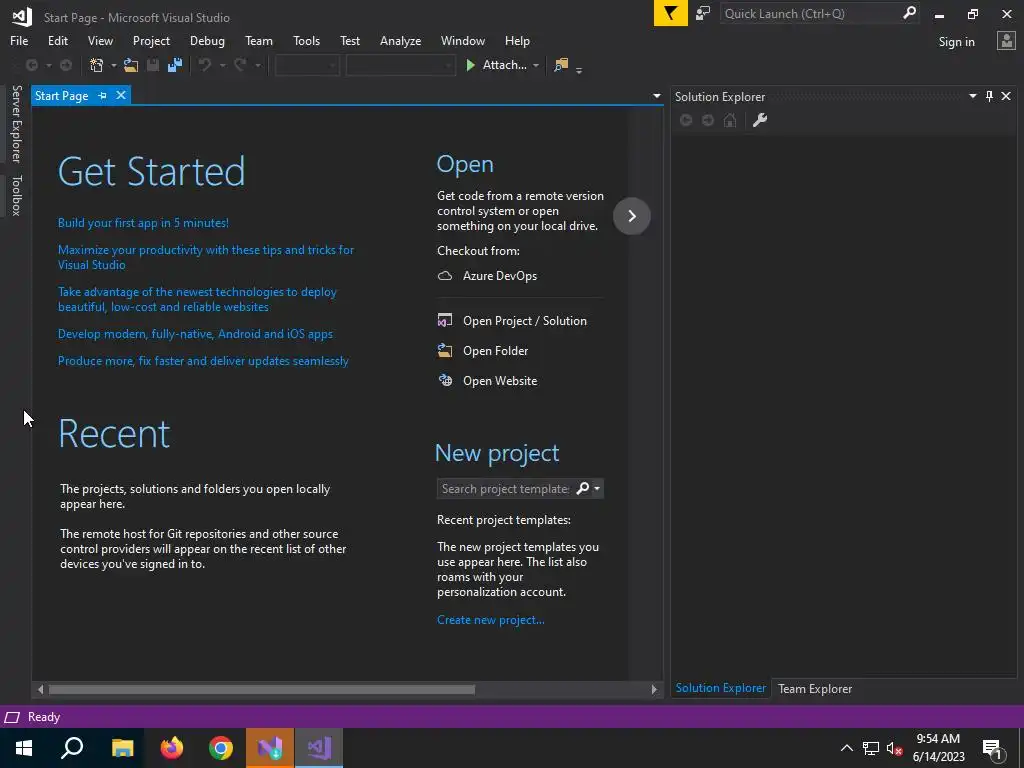1024x768 pixels.
Task: Open the Help menu
Action: click(517, 40)
